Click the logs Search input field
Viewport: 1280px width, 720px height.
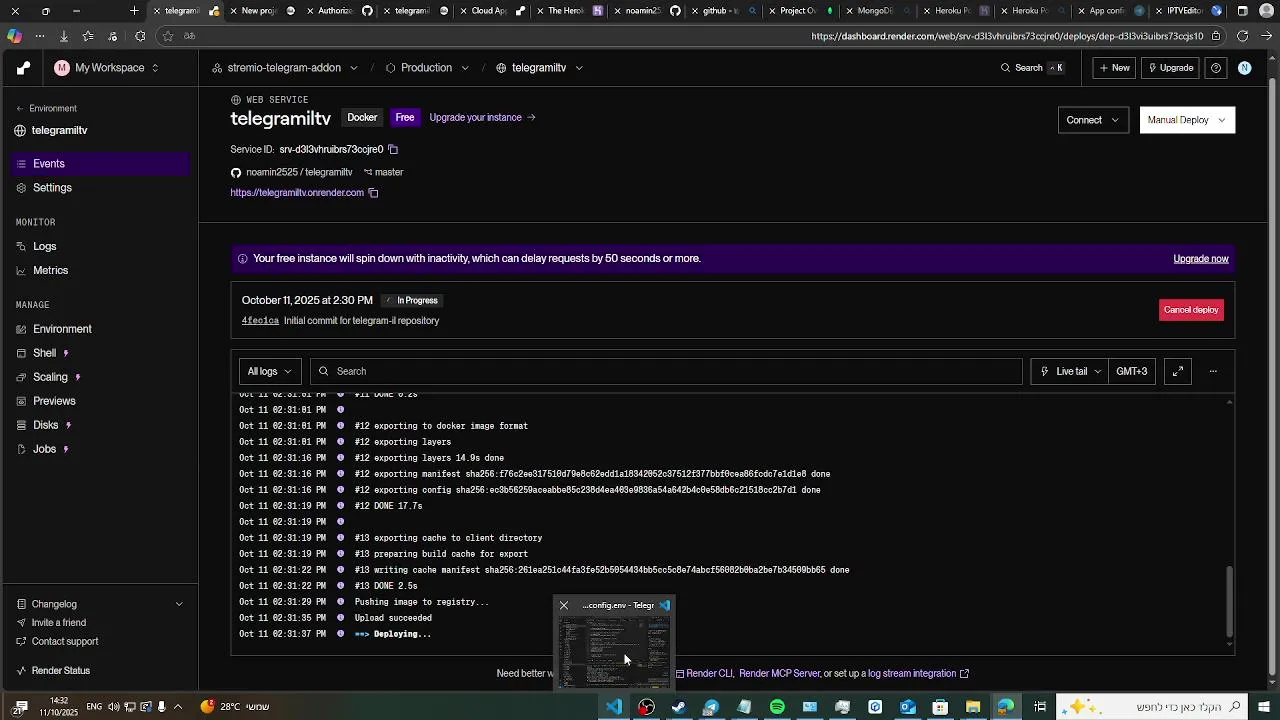[x=666, y=371]
